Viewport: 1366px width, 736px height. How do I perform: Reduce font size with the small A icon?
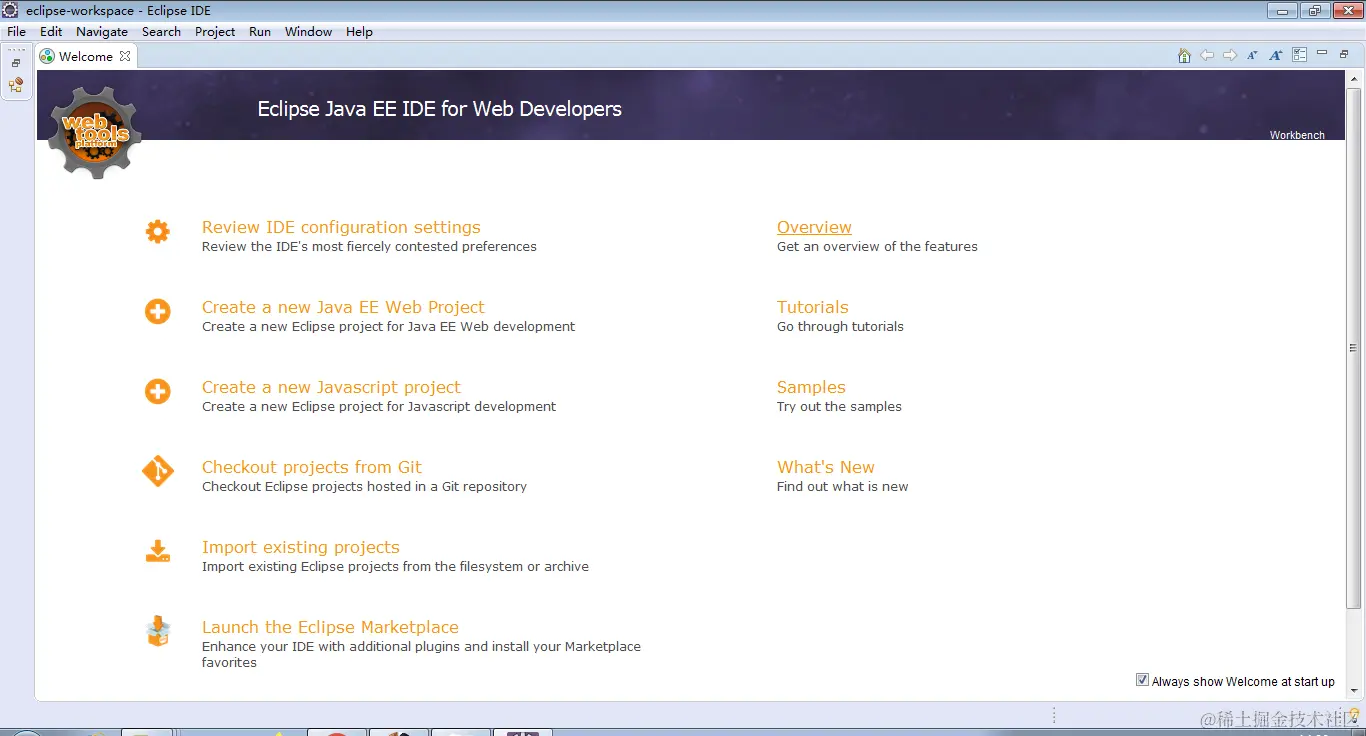click(x=1252, y=56)
